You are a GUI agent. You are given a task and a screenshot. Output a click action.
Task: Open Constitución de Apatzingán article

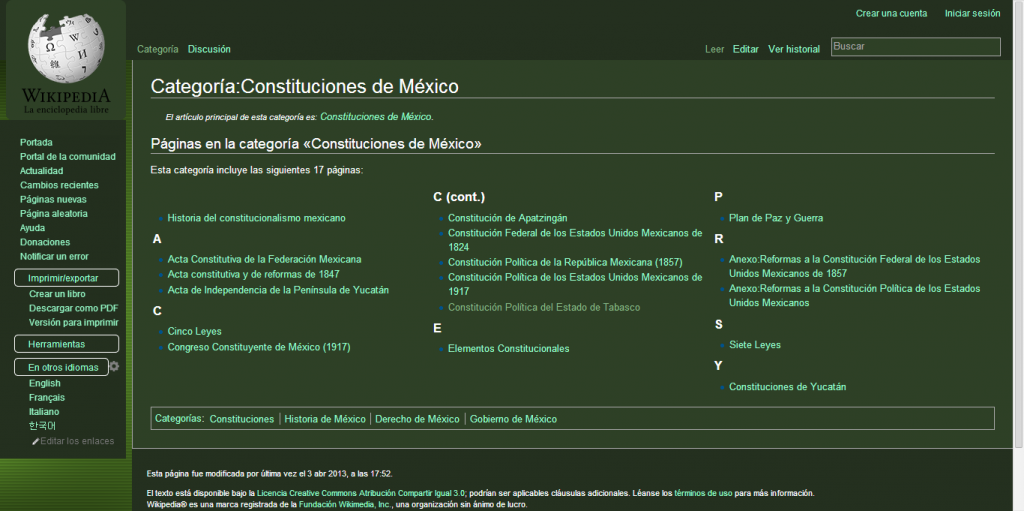pyautogui.click(x=507, y=218)
